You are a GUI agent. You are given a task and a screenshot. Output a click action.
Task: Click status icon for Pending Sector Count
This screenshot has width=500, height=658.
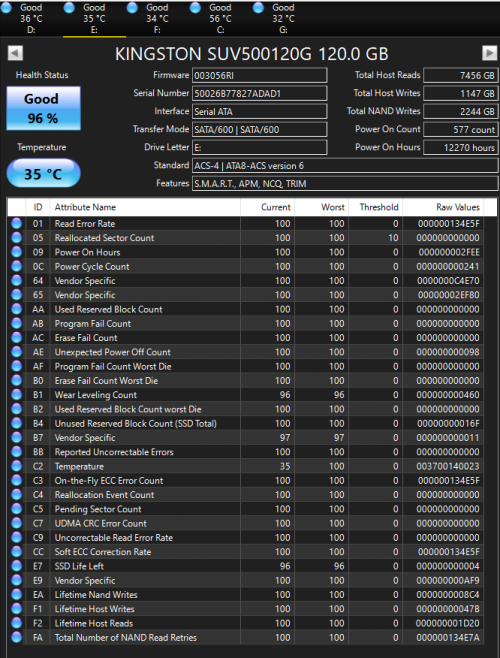16,509
